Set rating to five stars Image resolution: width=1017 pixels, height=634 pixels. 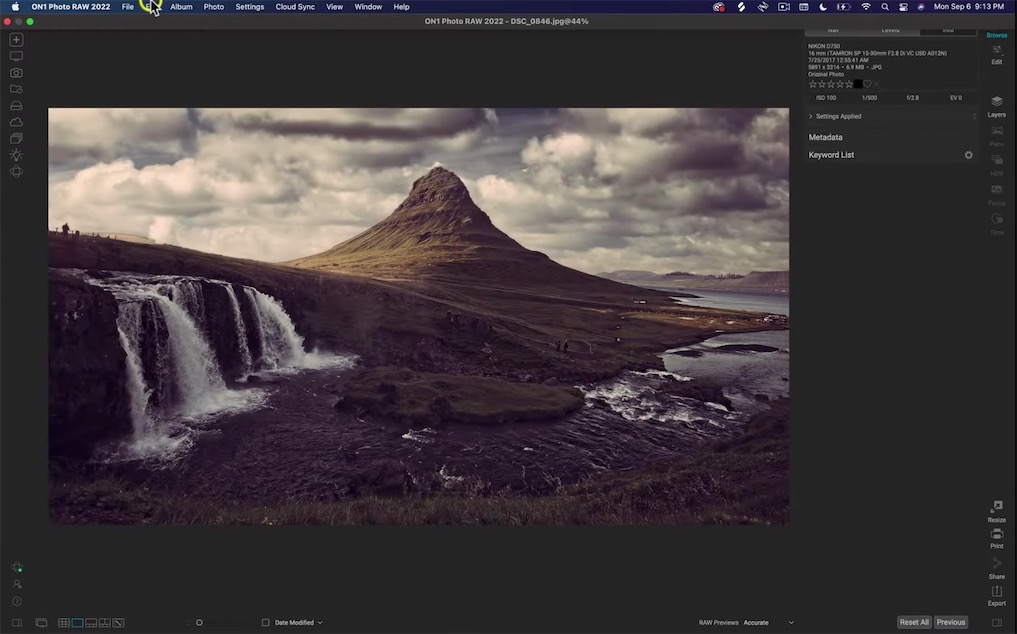pyautogui.click(x=849, y=84)
